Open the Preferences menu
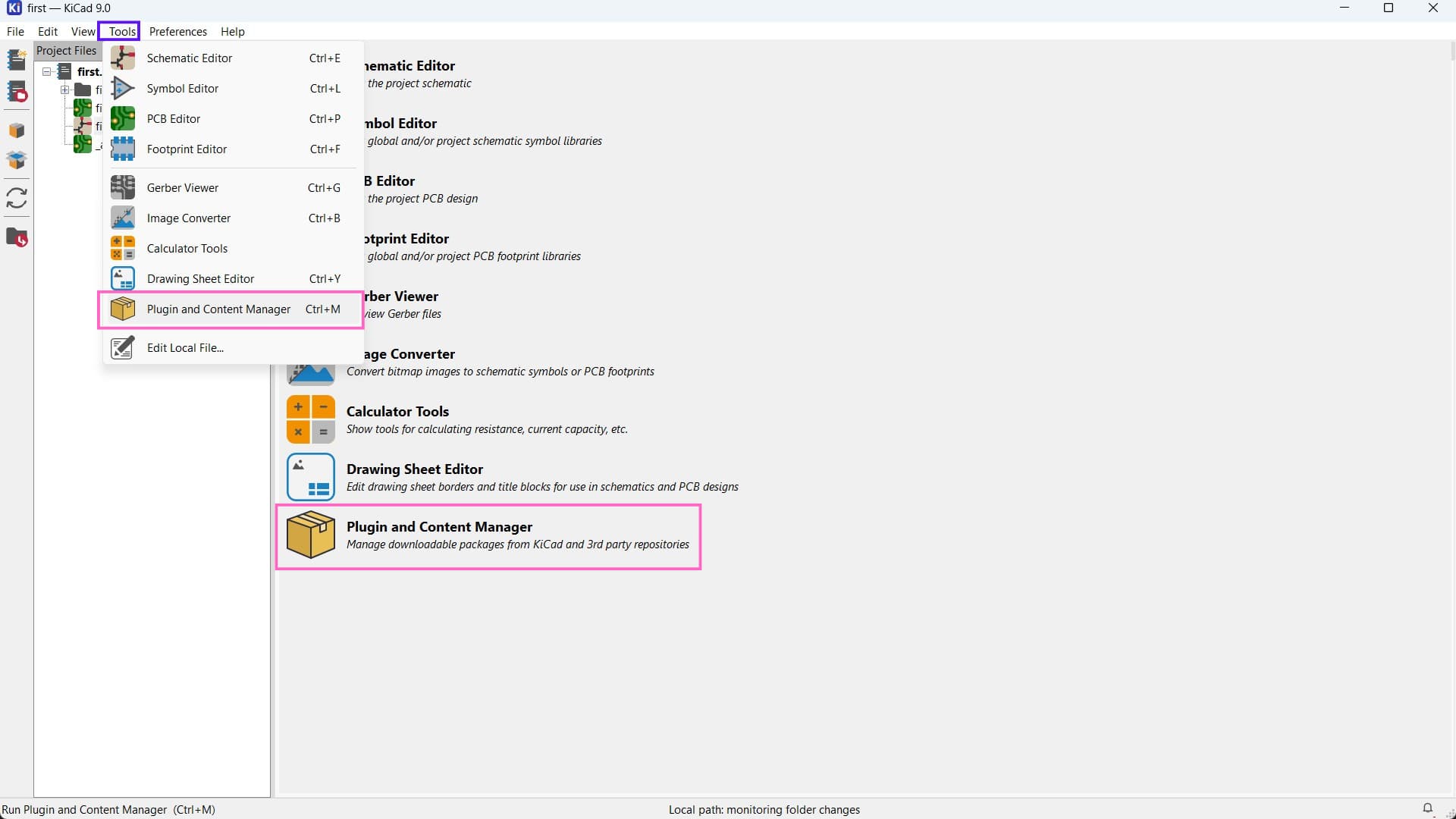 (177, 32)
